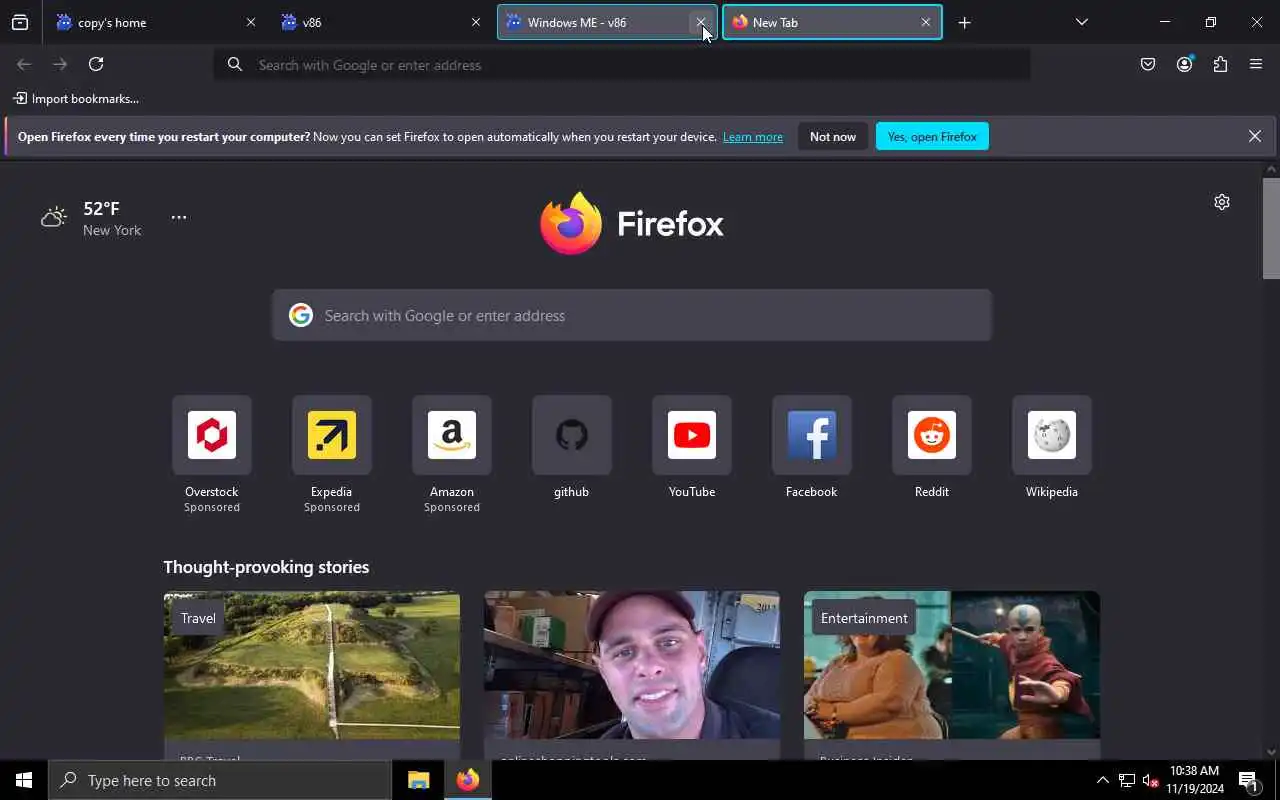Switch to the v86 tab
Image resolution: width=1280 pixels, height=800 pixels.
click(382, 22)
